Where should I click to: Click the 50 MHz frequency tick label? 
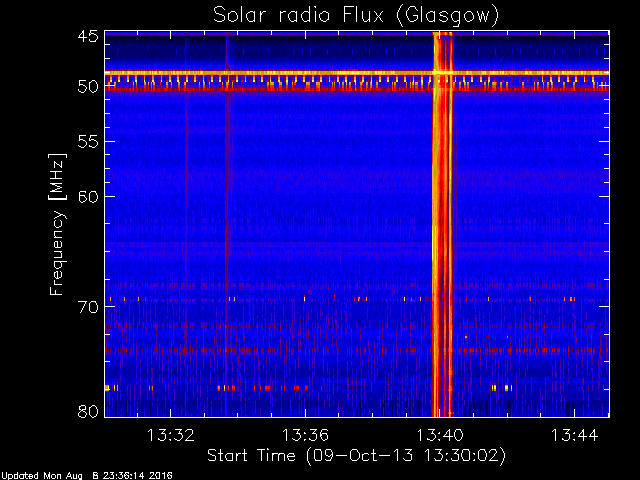(x=88, y=86)
